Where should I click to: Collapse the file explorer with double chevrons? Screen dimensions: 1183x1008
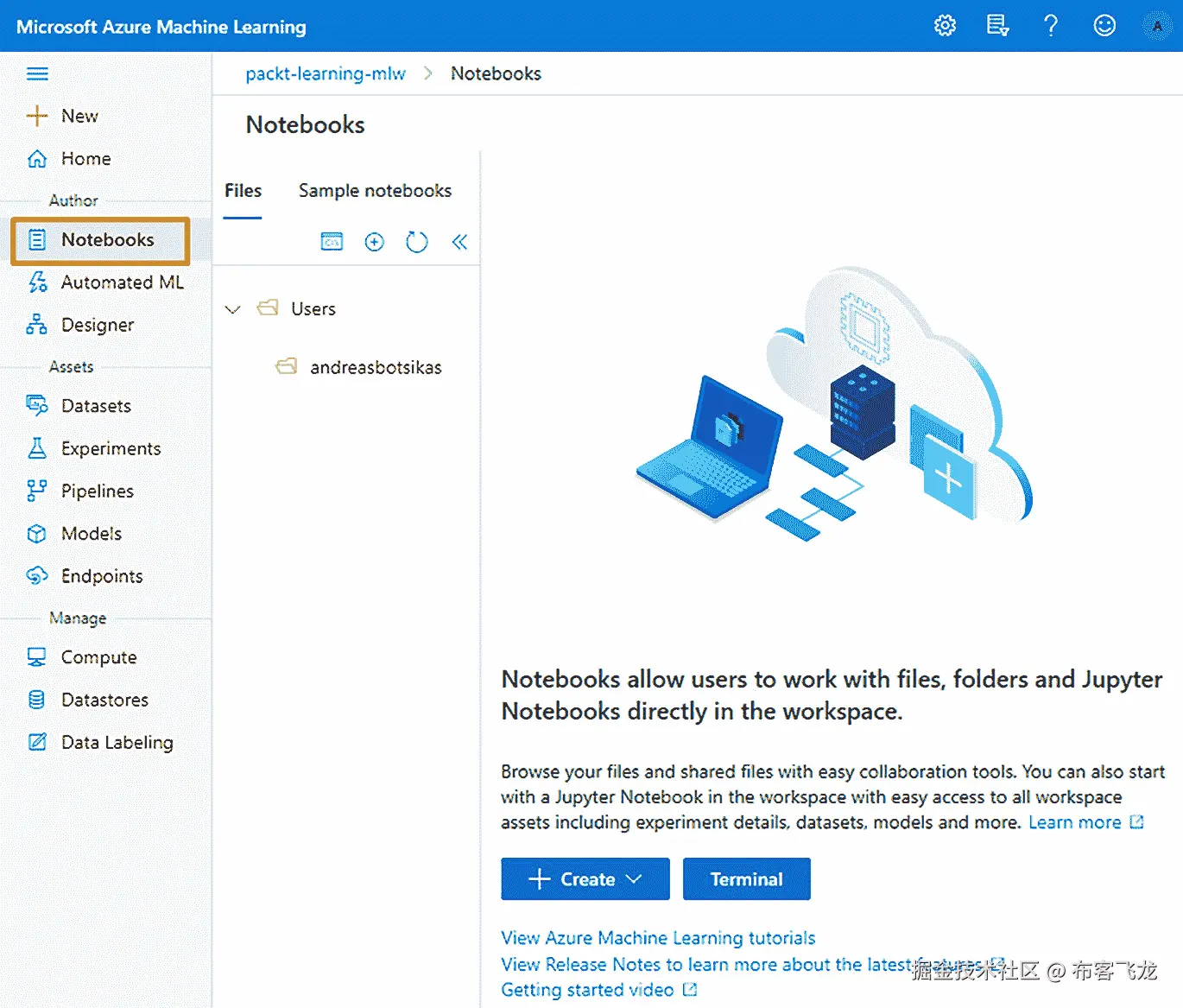coord(459,242)
